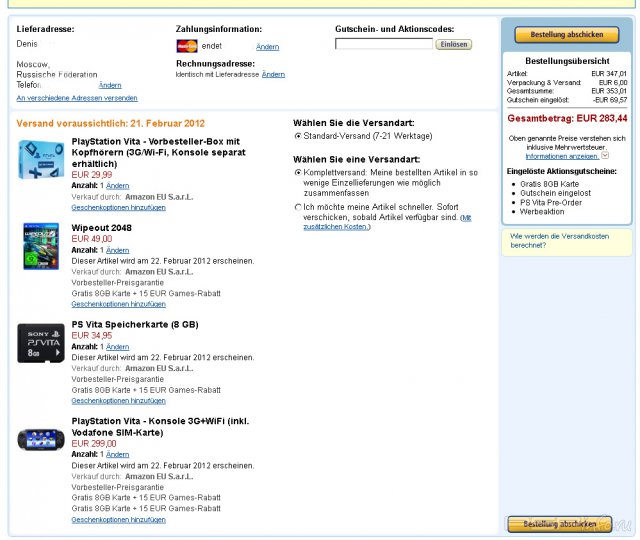Change quantity 'Ändern' for PS Vita Speicherkarte
This screenshot has height=540, width=640.
117,346
